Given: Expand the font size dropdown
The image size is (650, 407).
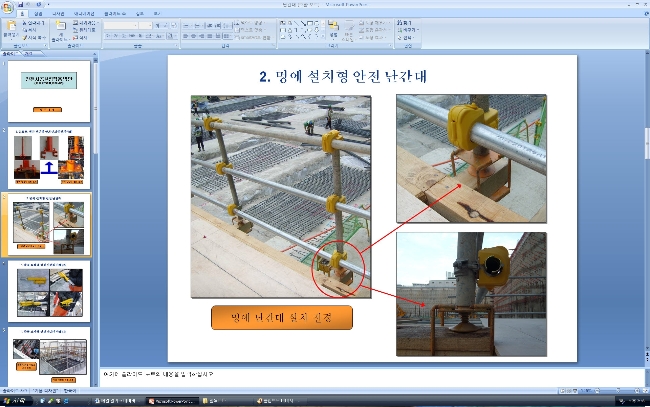Looking at the screenshot, I should click(x=146, y=26).
